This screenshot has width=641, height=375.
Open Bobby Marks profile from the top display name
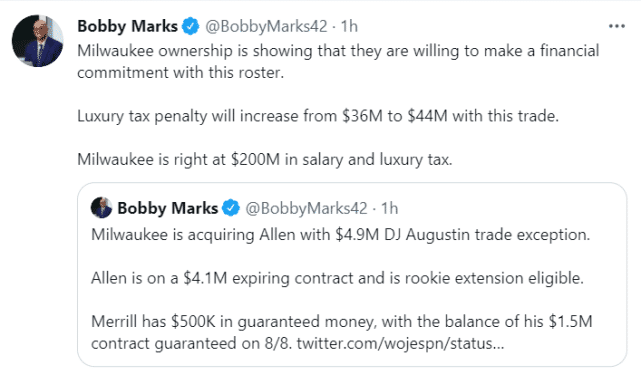128,26
